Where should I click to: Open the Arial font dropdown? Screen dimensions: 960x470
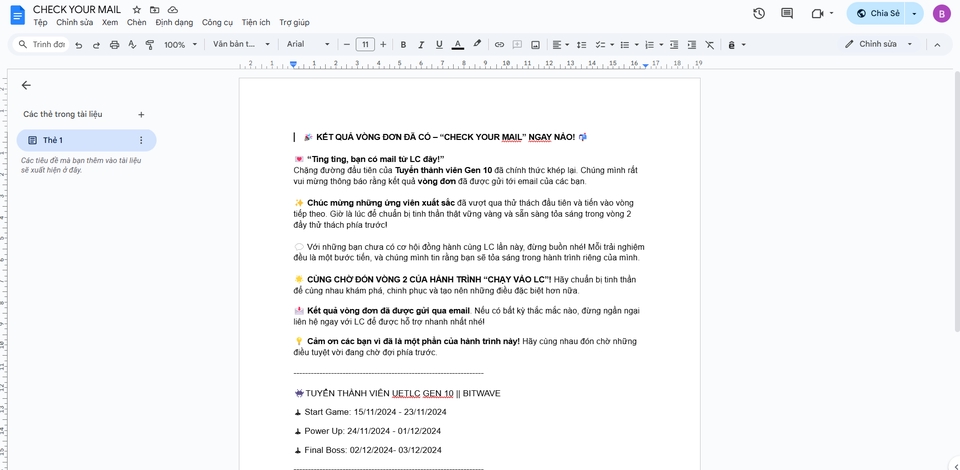point(308,45)
